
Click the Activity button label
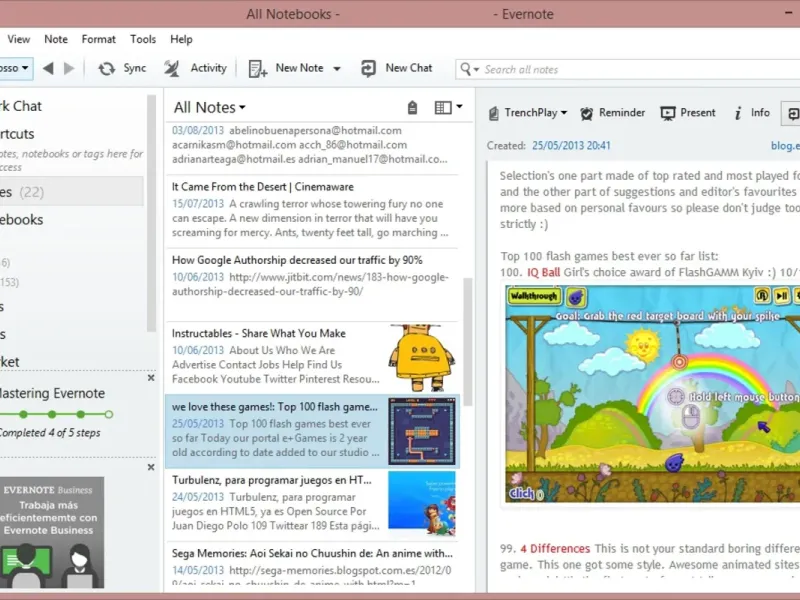[209, 68]
